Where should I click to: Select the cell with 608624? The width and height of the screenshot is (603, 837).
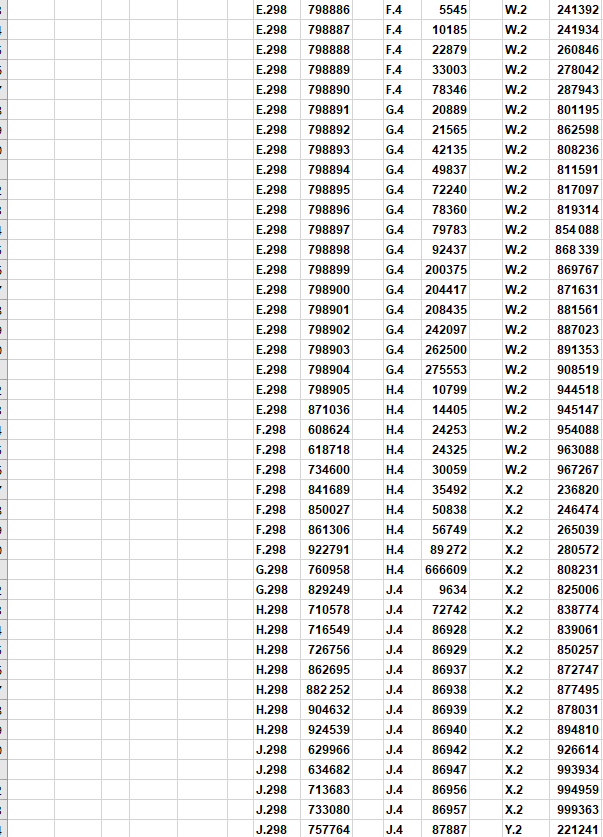329,430
